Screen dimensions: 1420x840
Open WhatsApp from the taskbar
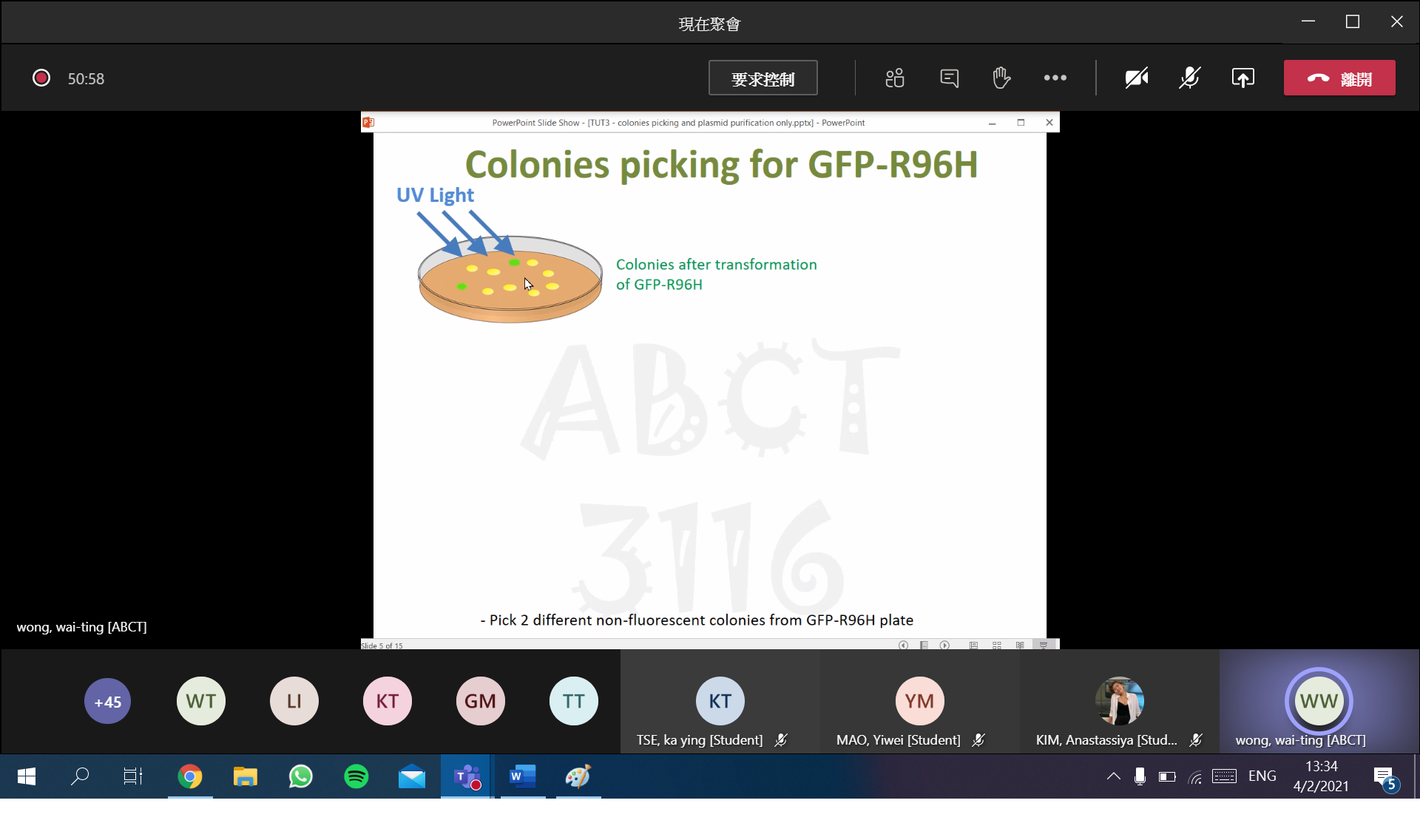300,776
